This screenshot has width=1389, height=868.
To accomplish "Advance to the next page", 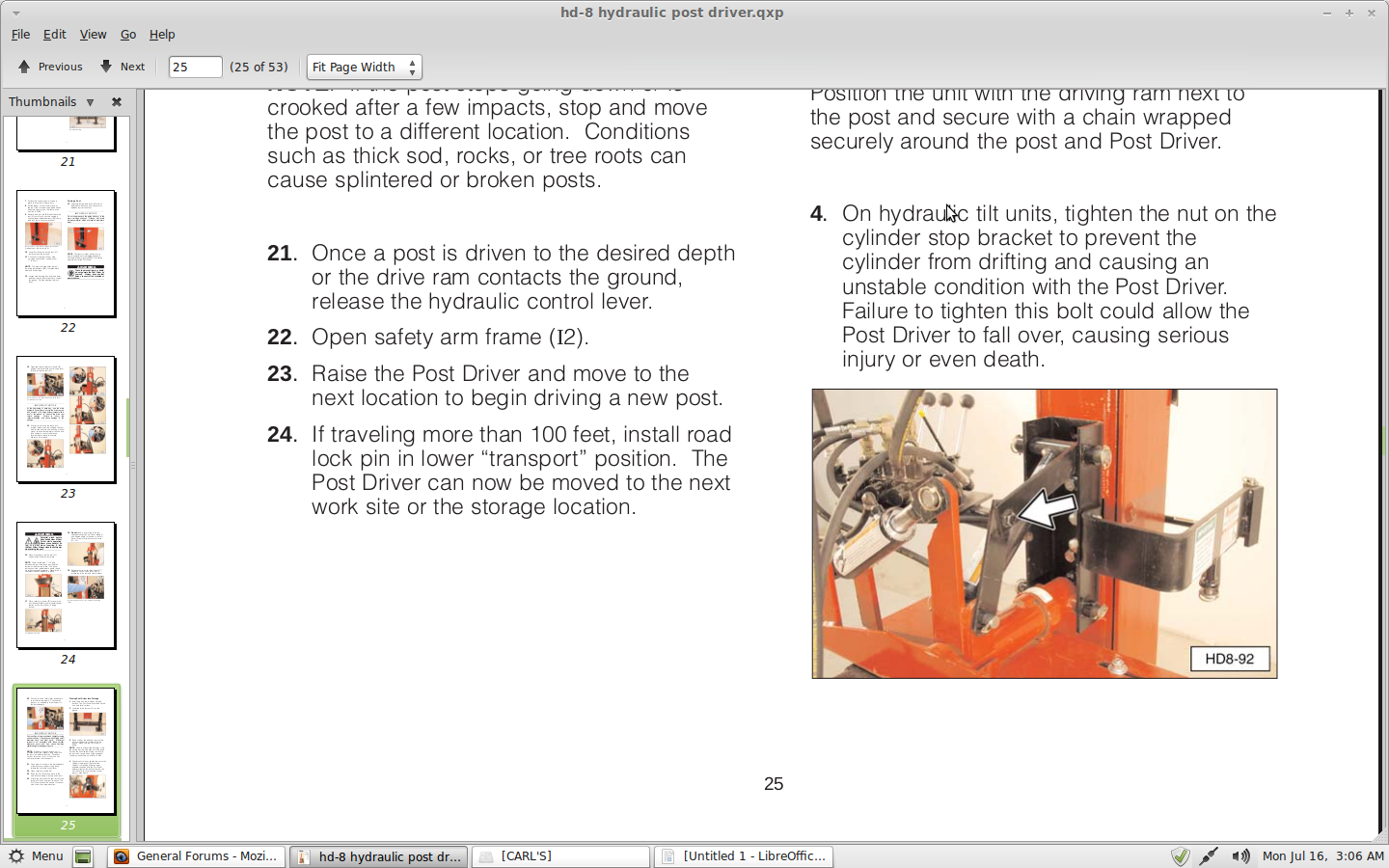I will (x=123, y=67).
